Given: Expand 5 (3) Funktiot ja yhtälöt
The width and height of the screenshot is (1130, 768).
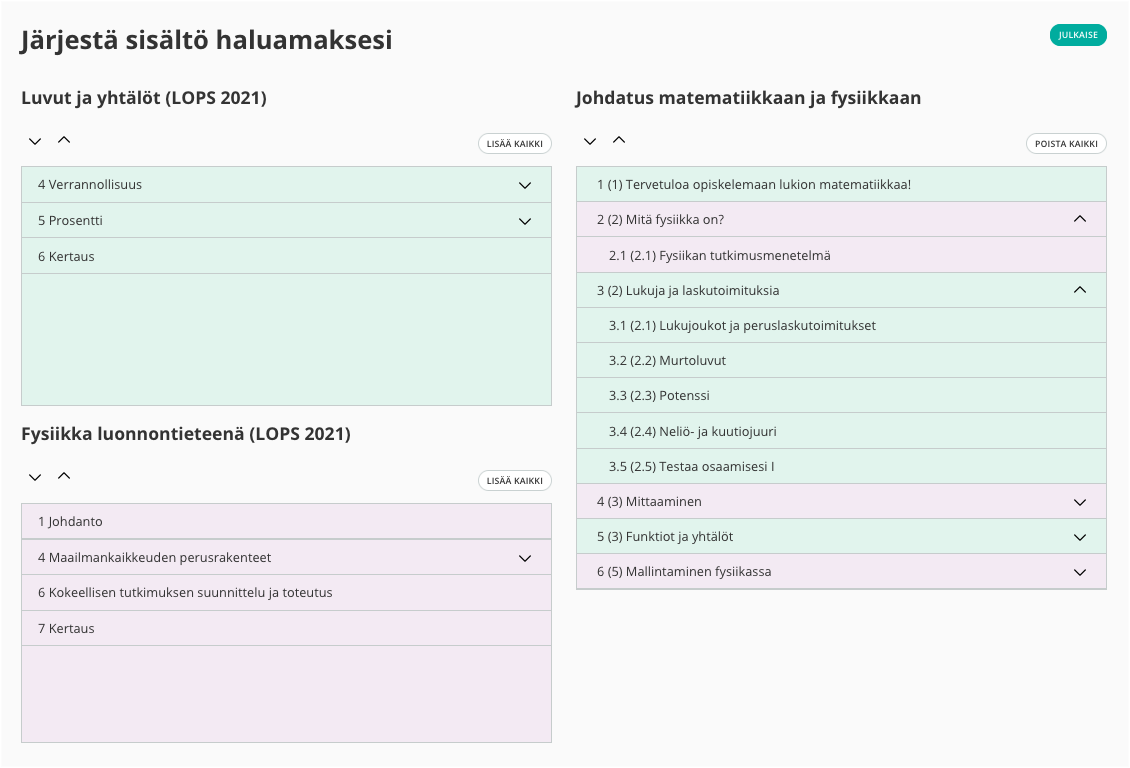Looking at the screenshot, I should [x=1079, y=537].
